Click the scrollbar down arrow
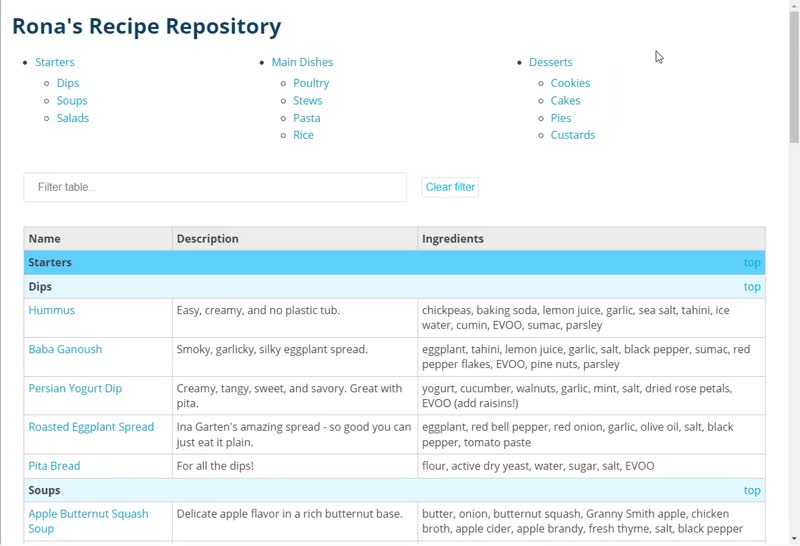 pos(794,539)
